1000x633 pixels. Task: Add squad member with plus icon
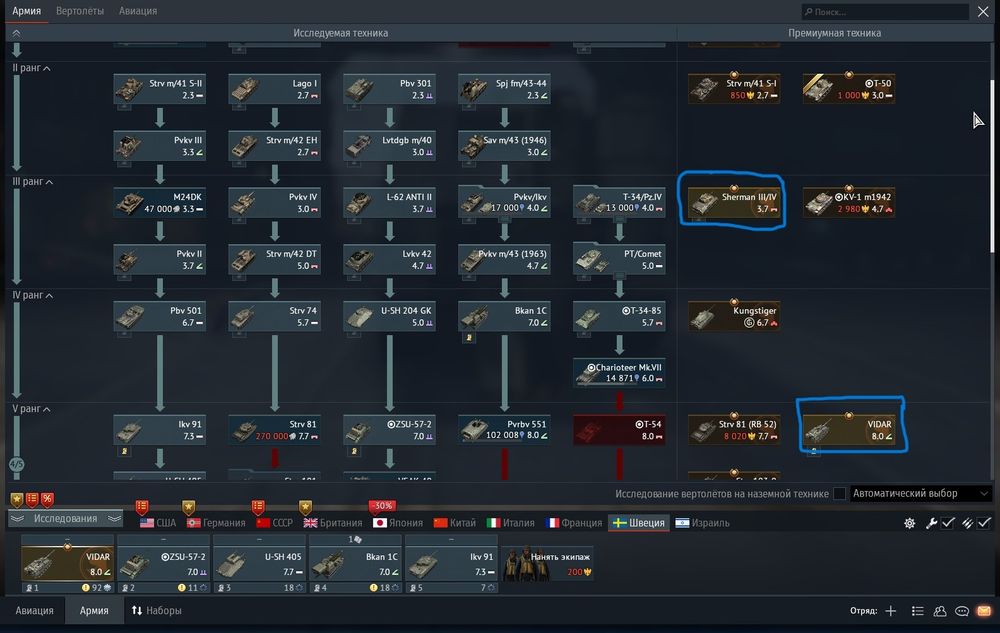pyautogui.click(x=891, y=611)
